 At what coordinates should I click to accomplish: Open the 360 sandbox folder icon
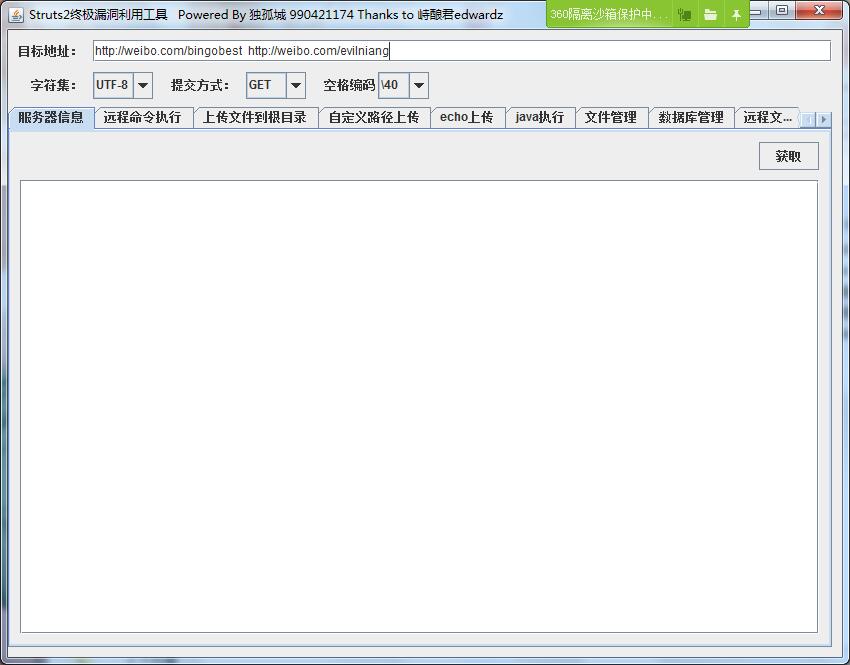click(710, 15)
